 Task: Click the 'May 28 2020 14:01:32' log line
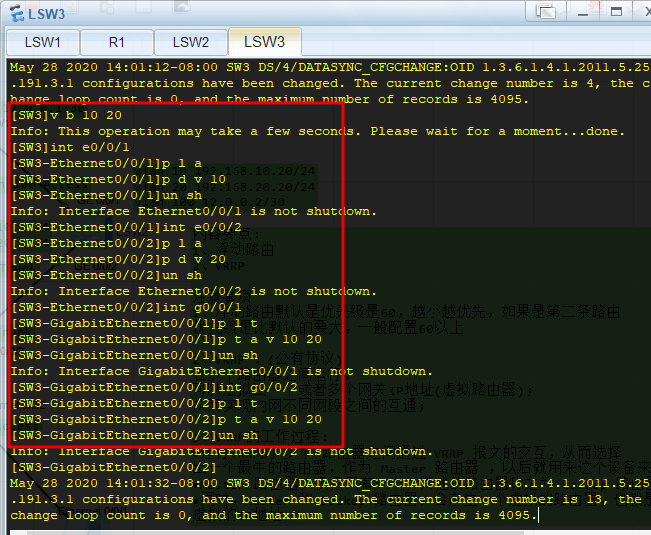pyautogui.click(x=330, y=483)
